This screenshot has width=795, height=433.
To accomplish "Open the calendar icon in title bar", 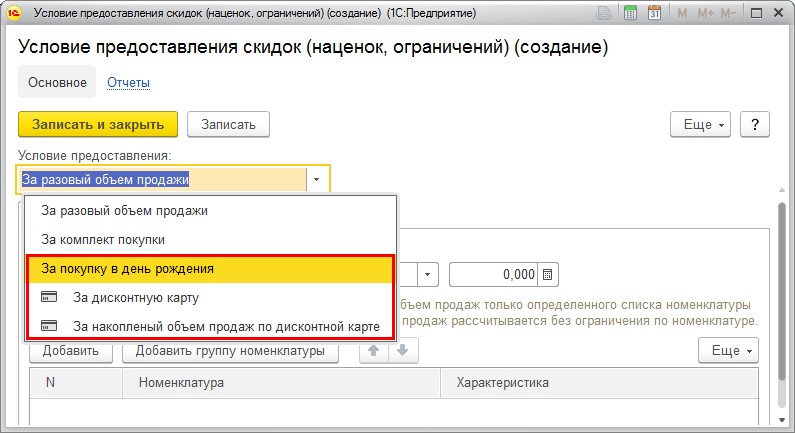I will pyautogui.click(x=655, y=13).
